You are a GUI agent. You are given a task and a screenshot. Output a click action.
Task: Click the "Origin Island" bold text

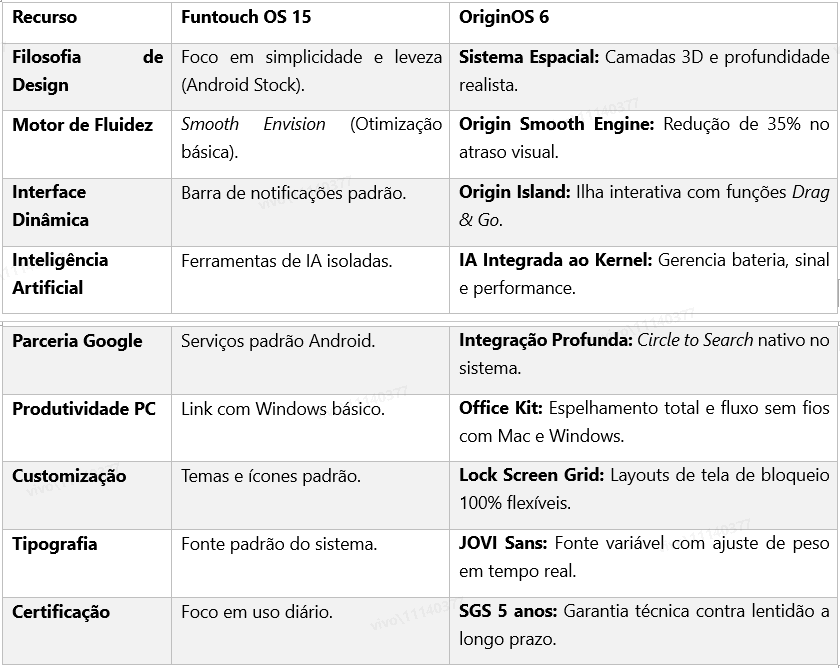(x=514, y=192)
